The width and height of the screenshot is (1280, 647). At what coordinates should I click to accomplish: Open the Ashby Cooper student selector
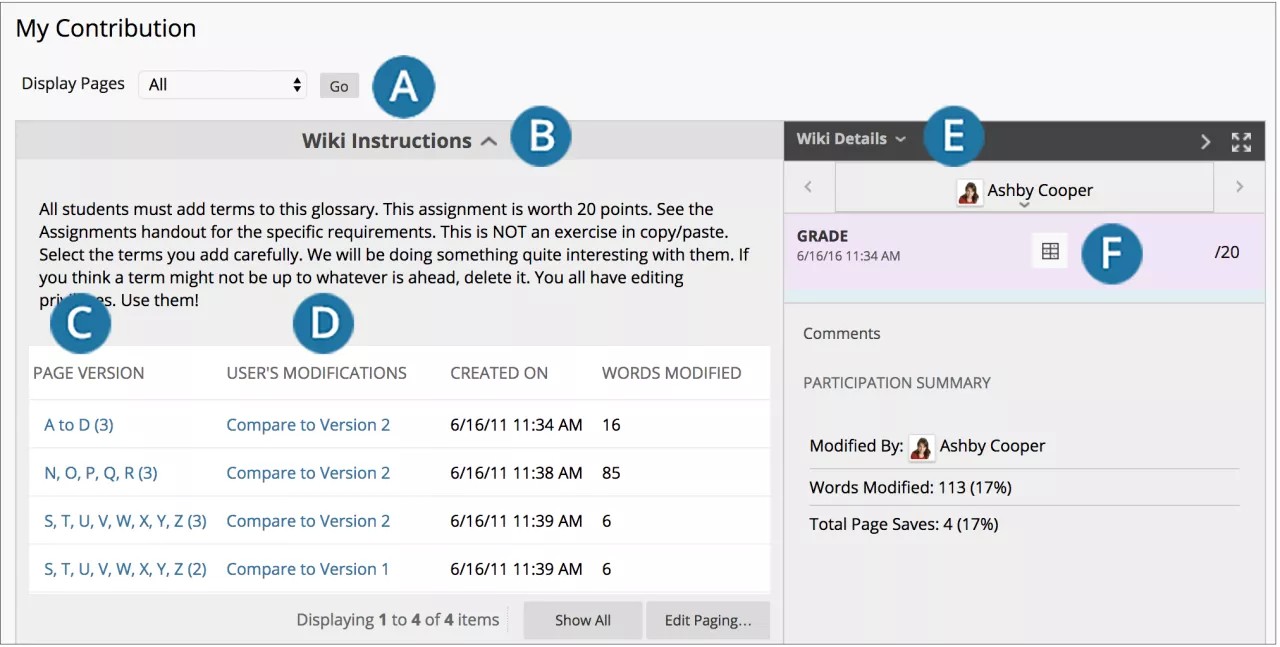[1024, 190]
